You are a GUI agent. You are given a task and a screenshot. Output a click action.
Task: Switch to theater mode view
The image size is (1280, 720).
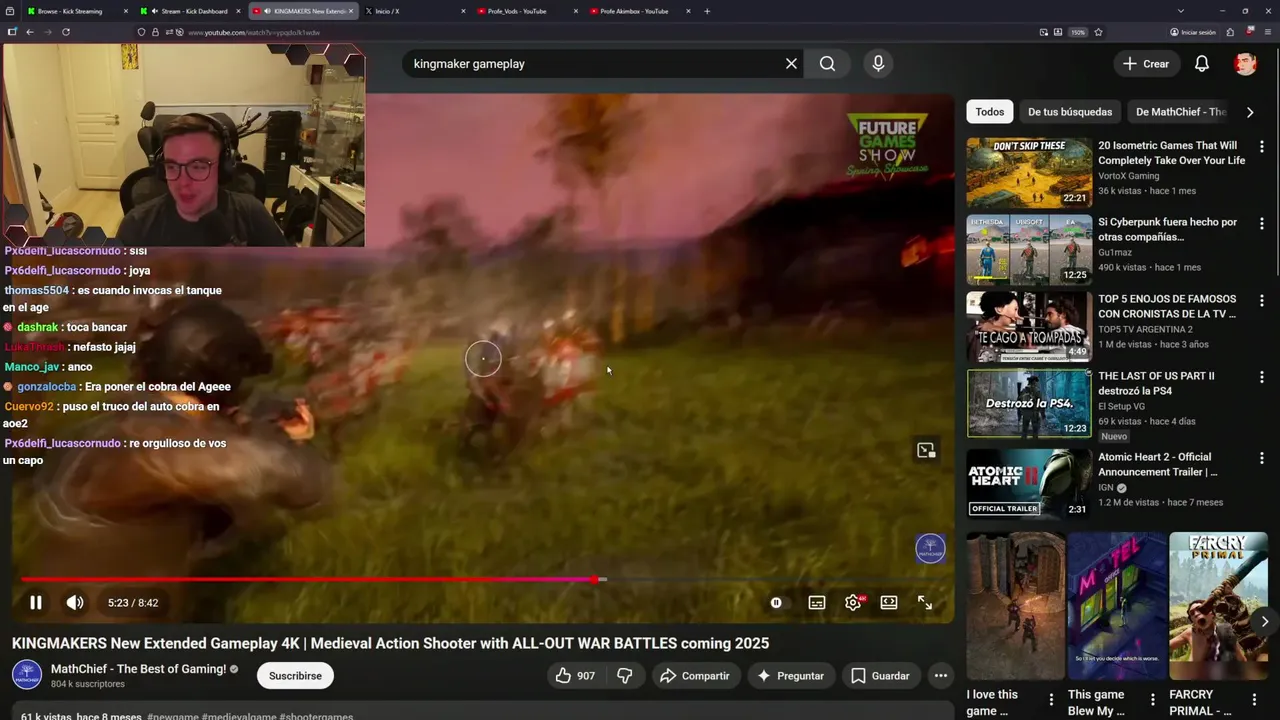[x=889, y=602]
